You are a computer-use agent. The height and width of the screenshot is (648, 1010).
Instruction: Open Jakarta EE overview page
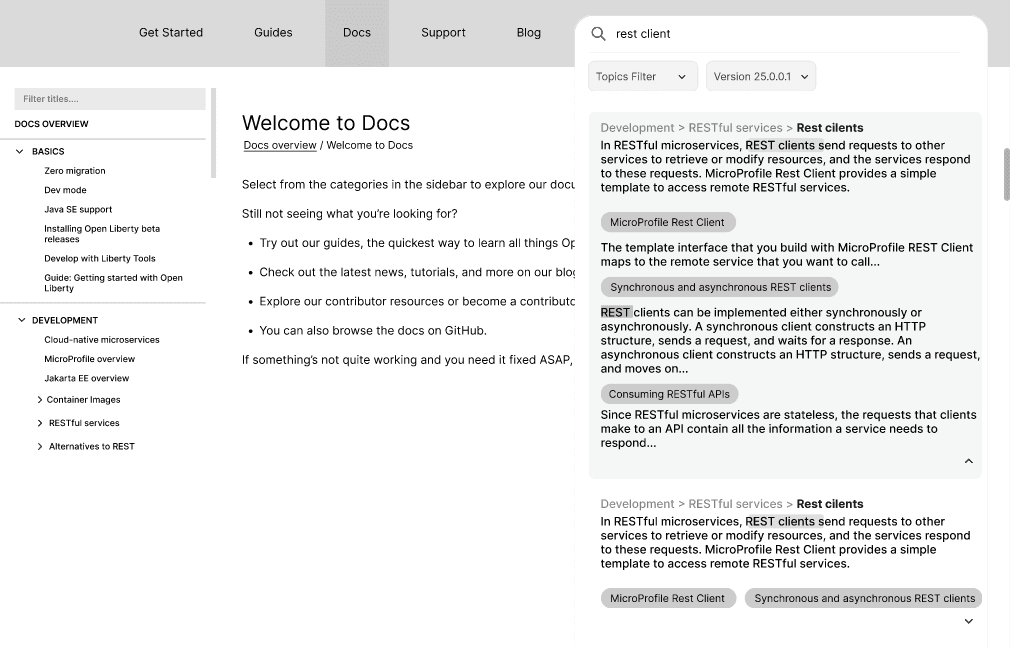click(x=86, y=378)
